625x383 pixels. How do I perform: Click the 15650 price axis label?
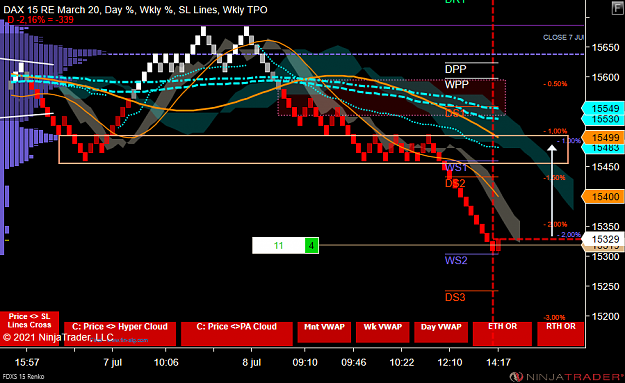(x=605, y=48)
